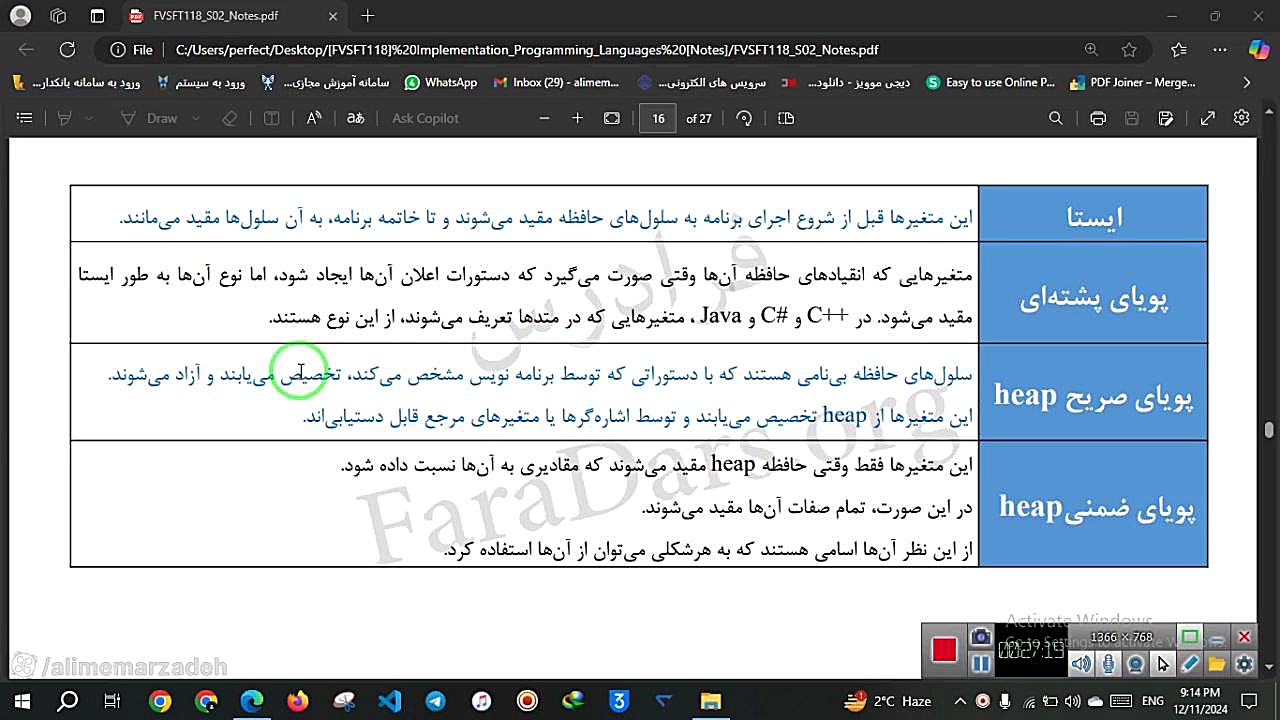Switch the page view layout
This screenshot has height=720, width=1280.
click(786, 118)
